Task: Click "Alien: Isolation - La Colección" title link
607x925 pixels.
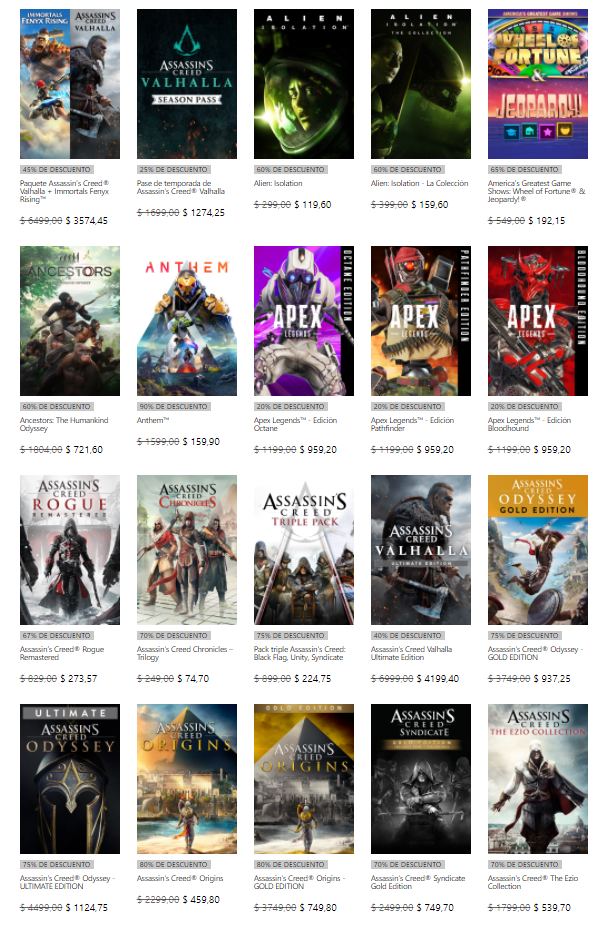Action: [x=419, y=184]
